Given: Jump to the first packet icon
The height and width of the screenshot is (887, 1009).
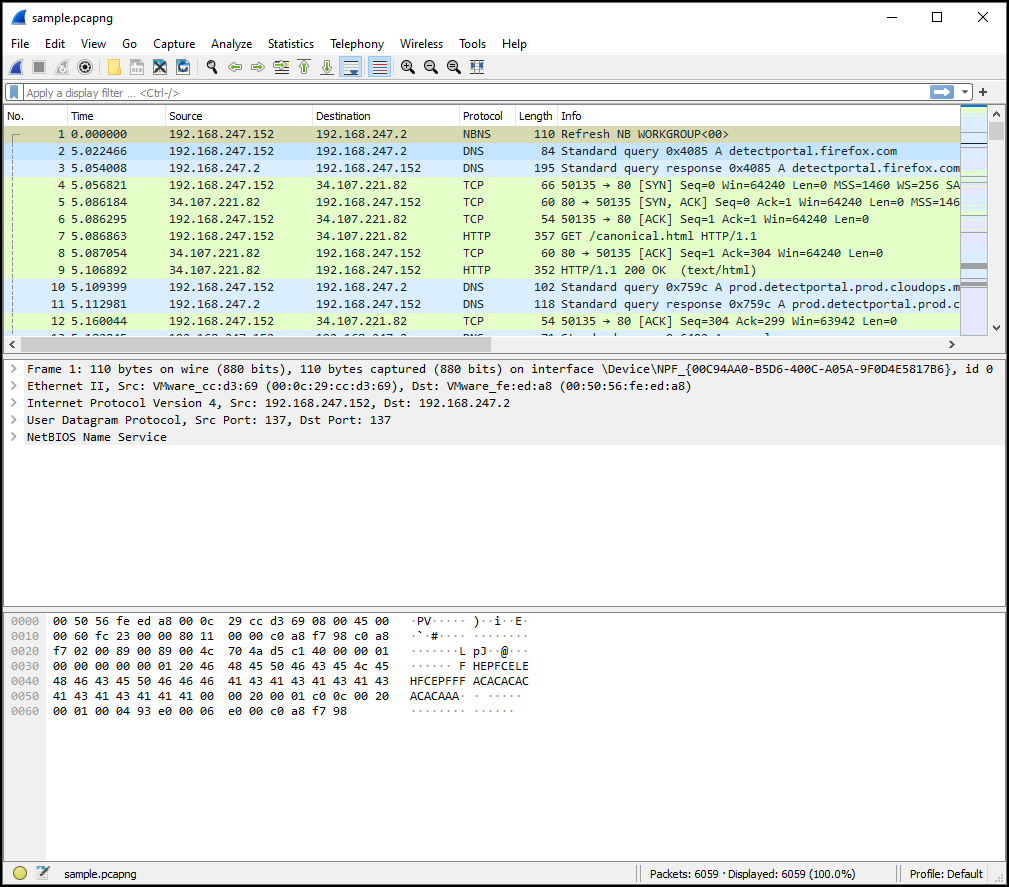Looking at the screenshot, I should point(304,67).
